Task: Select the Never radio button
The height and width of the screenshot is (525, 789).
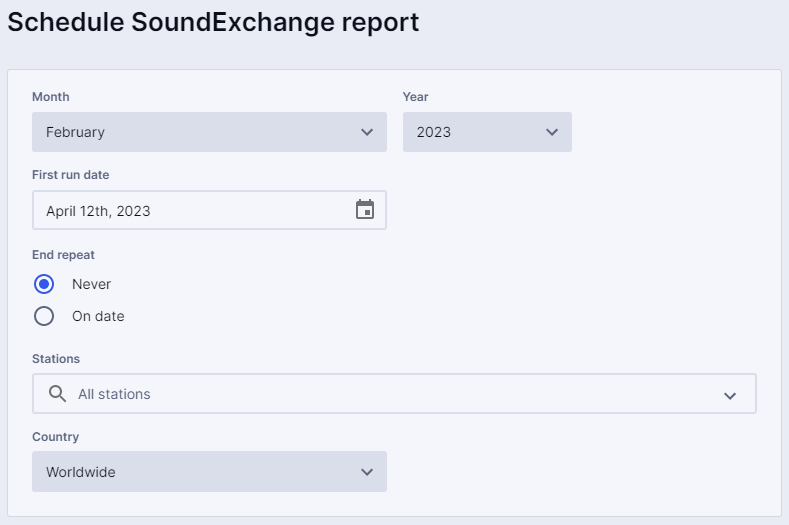Action: 44,284
